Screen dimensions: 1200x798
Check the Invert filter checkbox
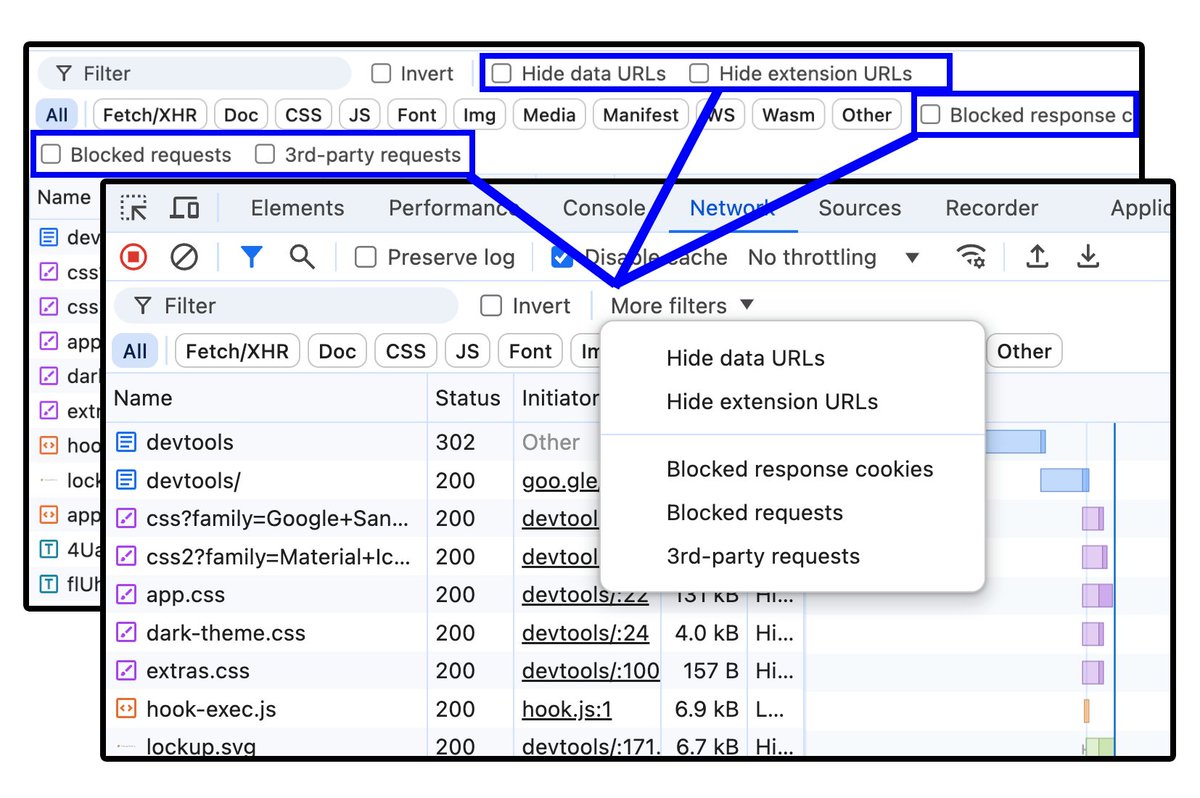pyautogui.click(x=490, y=305)
